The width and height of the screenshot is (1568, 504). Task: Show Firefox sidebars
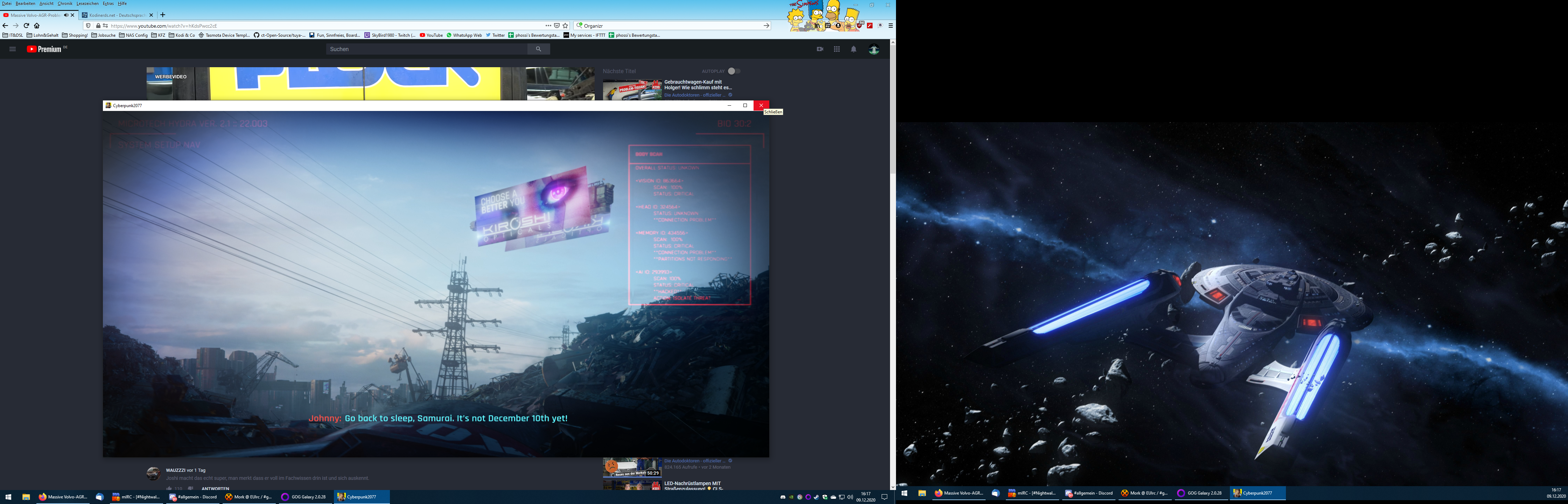tap(828, 26)
